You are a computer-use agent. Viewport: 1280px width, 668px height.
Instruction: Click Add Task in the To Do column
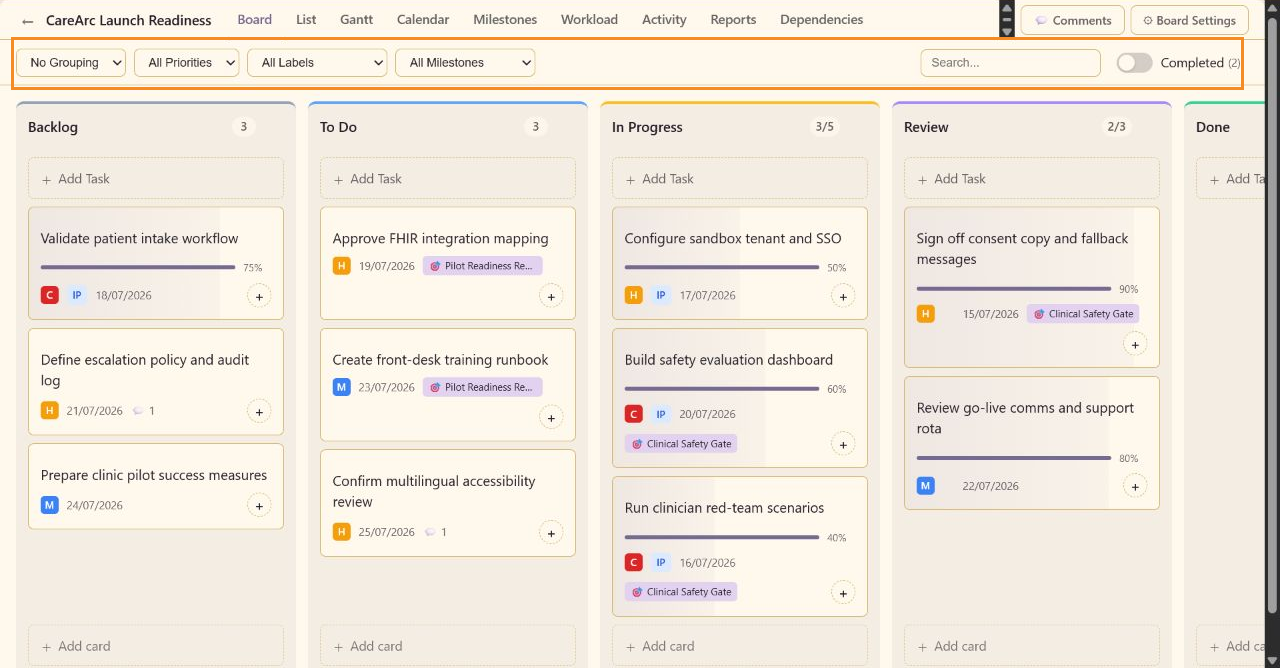click(448, 179)
